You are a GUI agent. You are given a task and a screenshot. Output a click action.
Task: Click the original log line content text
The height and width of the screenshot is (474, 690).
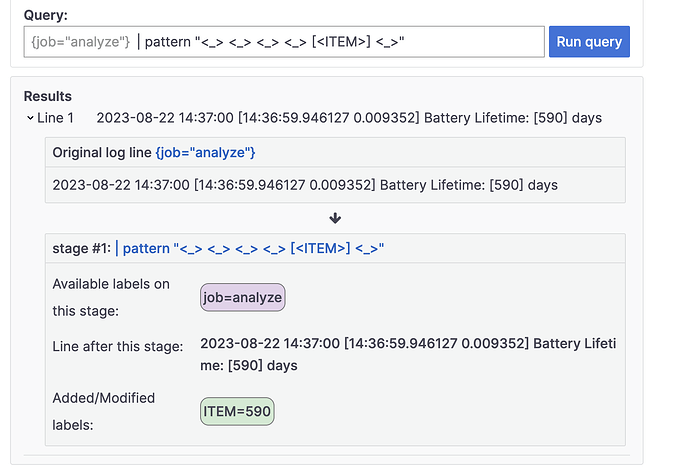304,185
